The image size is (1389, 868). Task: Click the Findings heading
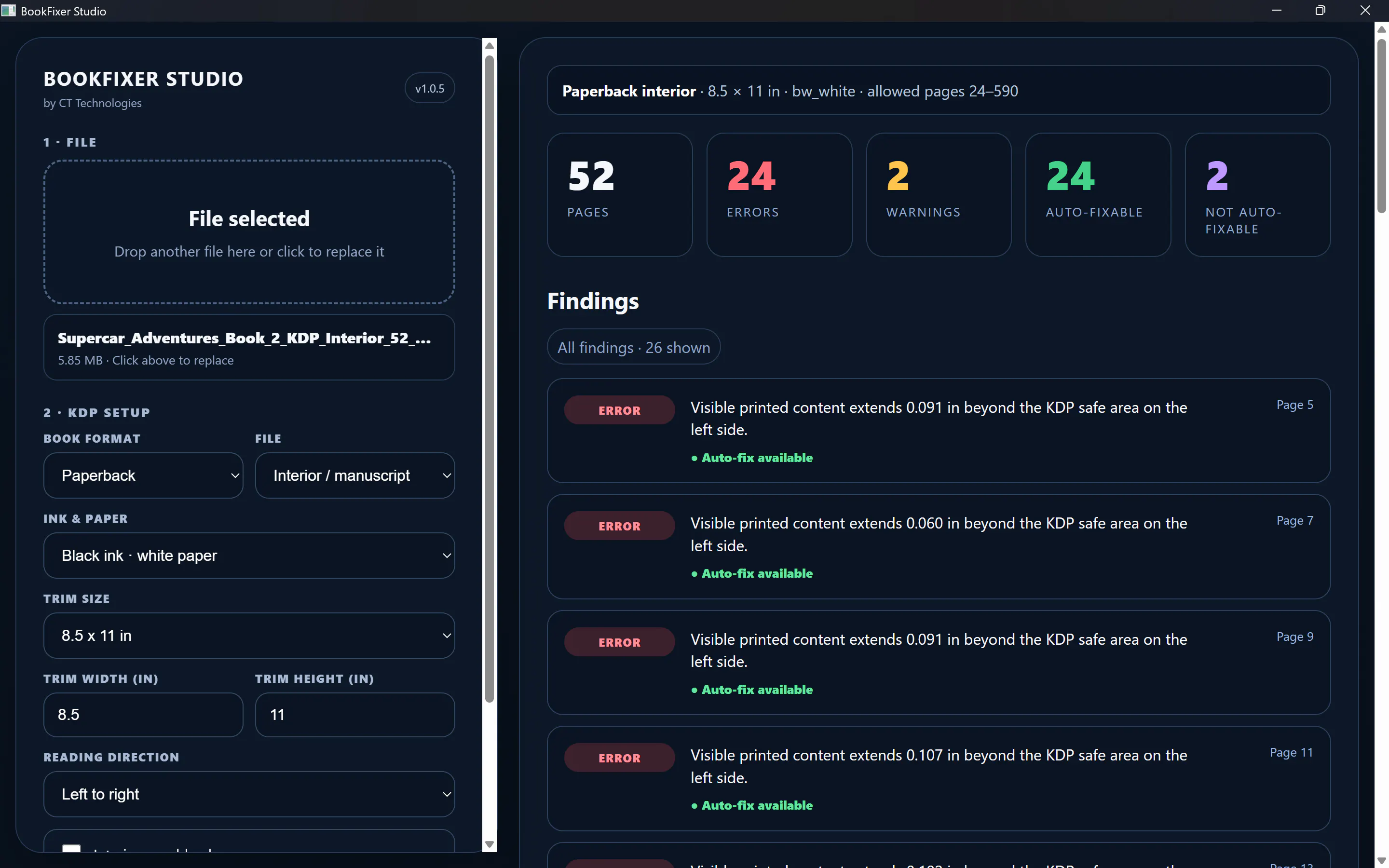click(593, 301)
